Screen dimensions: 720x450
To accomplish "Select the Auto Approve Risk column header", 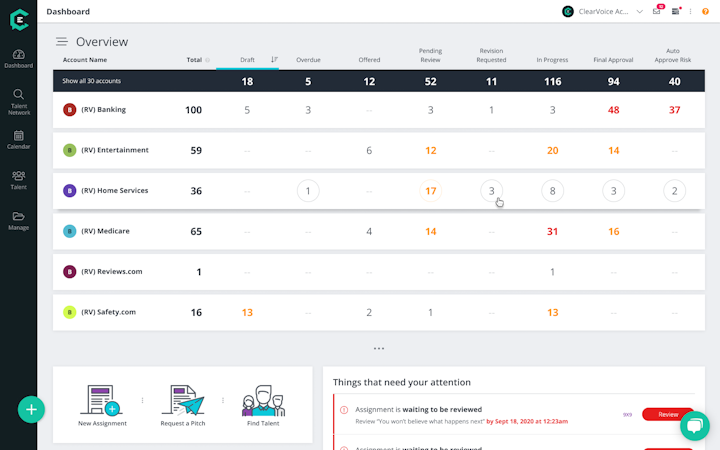I will click(x=673, y=55).
